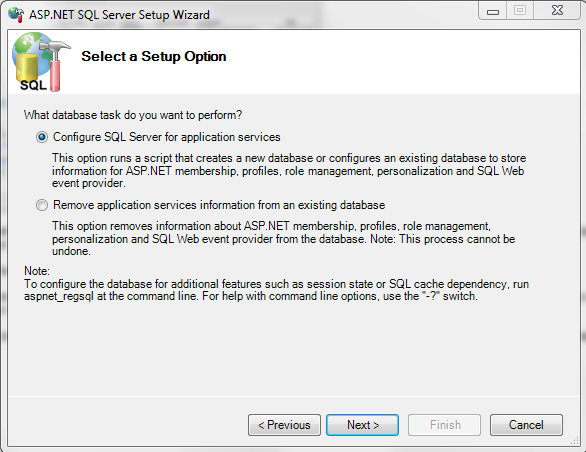Cancel the setup wizard
The width and height of the screenshot is (586, 452).
(x=526, y=425)
